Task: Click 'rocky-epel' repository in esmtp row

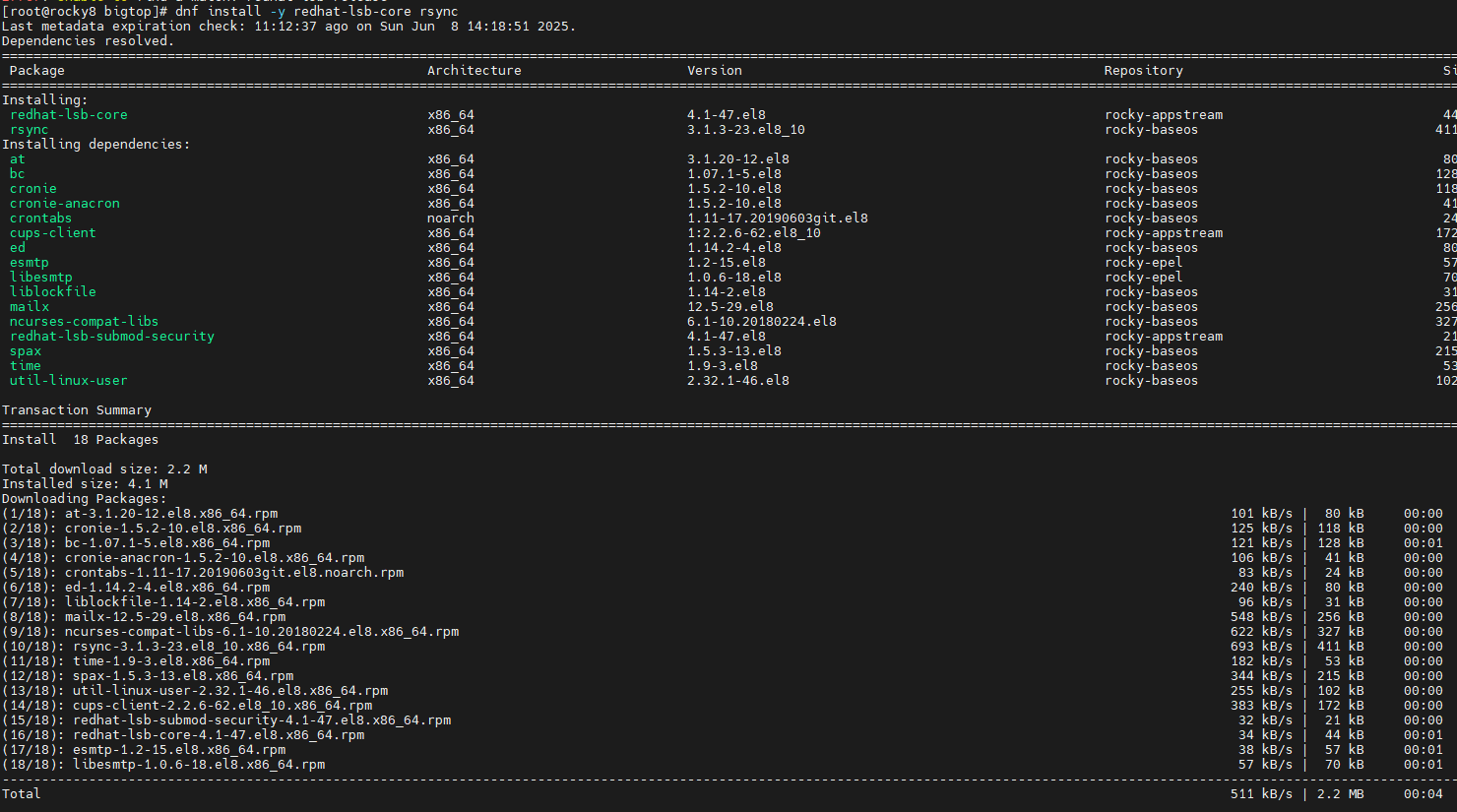Action: [x=1144, y=263]
